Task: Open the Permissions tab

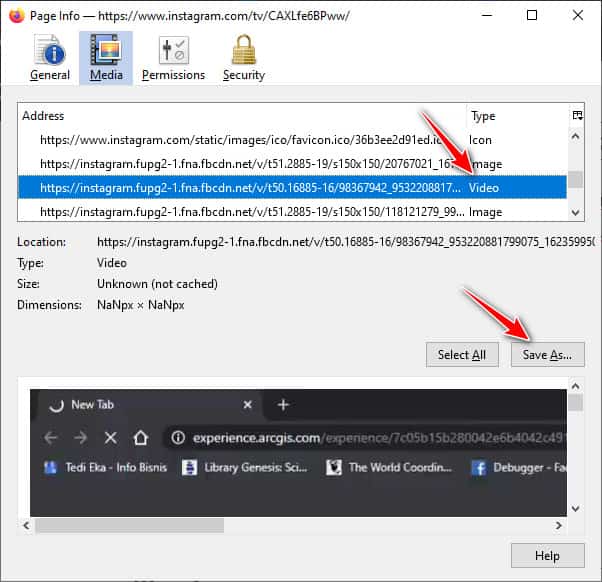Action: coord(173,58)
